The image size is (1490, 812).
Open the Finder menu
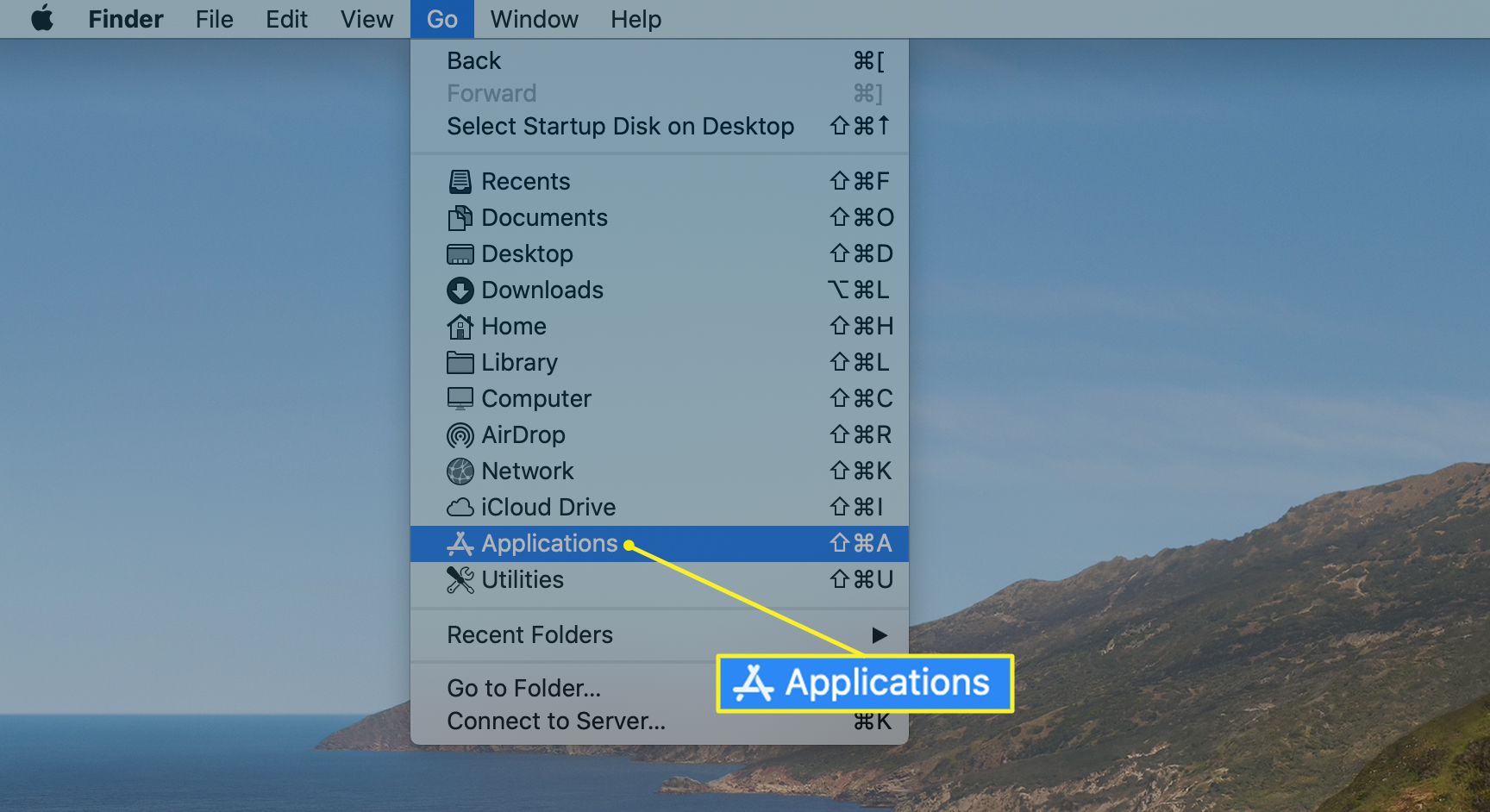[126, 19]
